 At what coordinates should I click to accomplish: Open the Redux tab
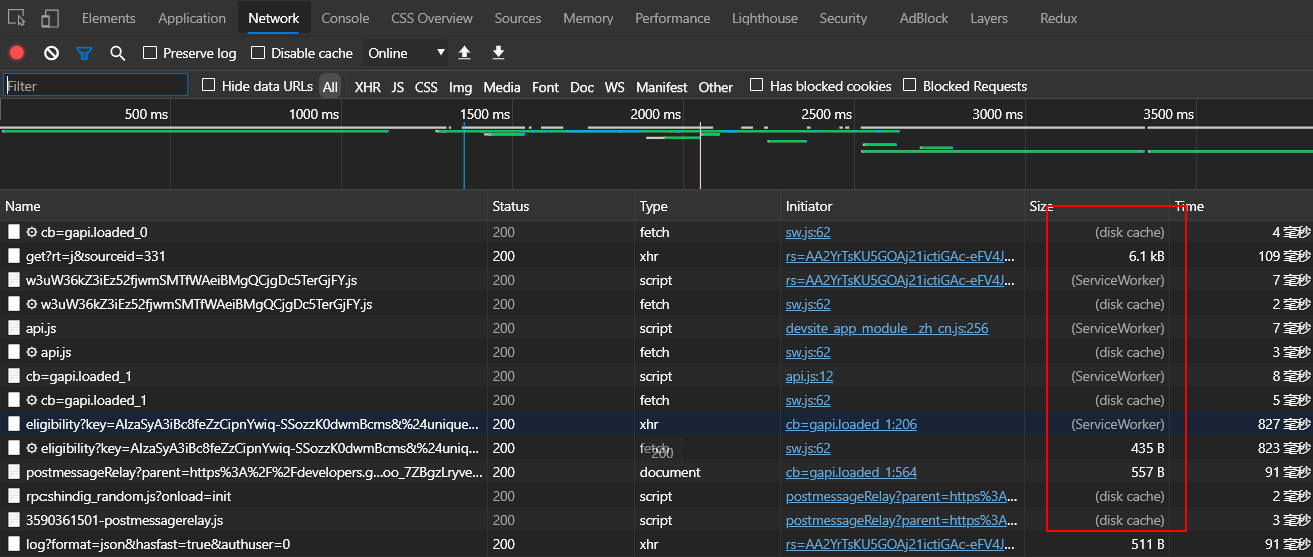coord(1058,18)
